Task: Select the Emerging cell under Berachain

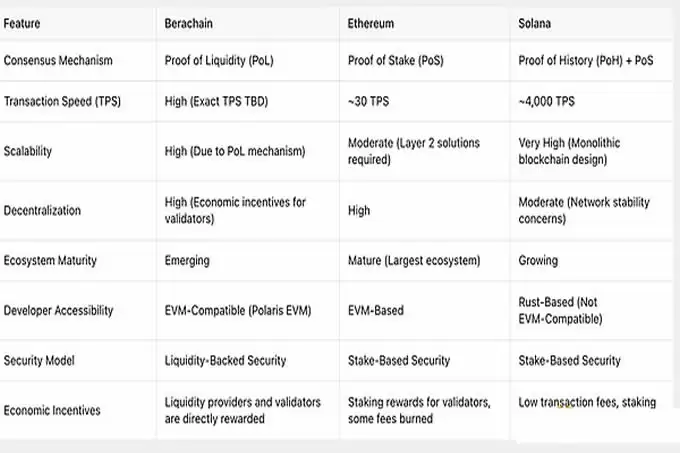Action: 187,261
